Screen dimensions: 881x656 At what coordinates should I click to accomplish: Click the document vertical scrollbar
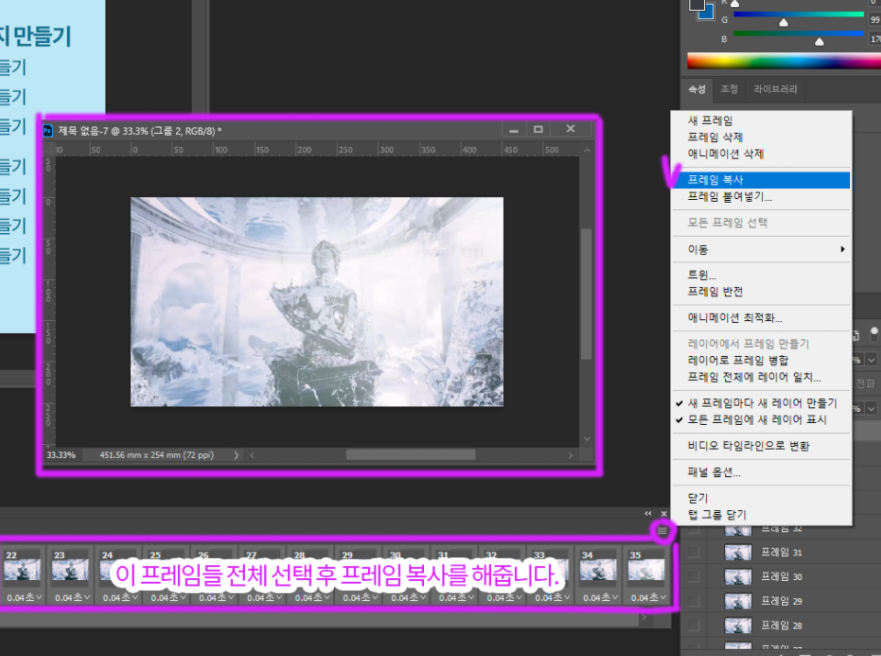(587, 293)
